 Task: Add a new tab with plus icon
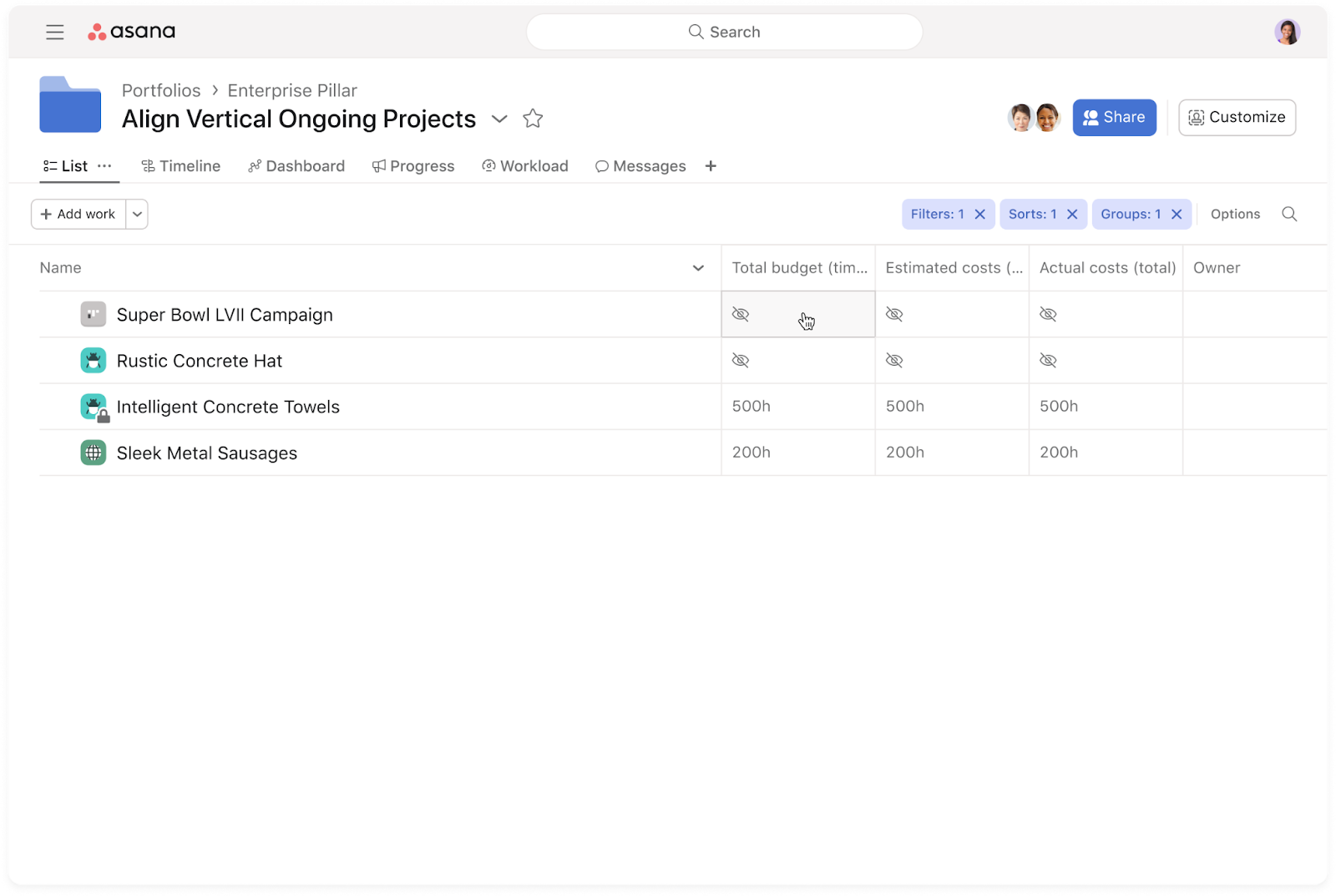coord(711,166)
